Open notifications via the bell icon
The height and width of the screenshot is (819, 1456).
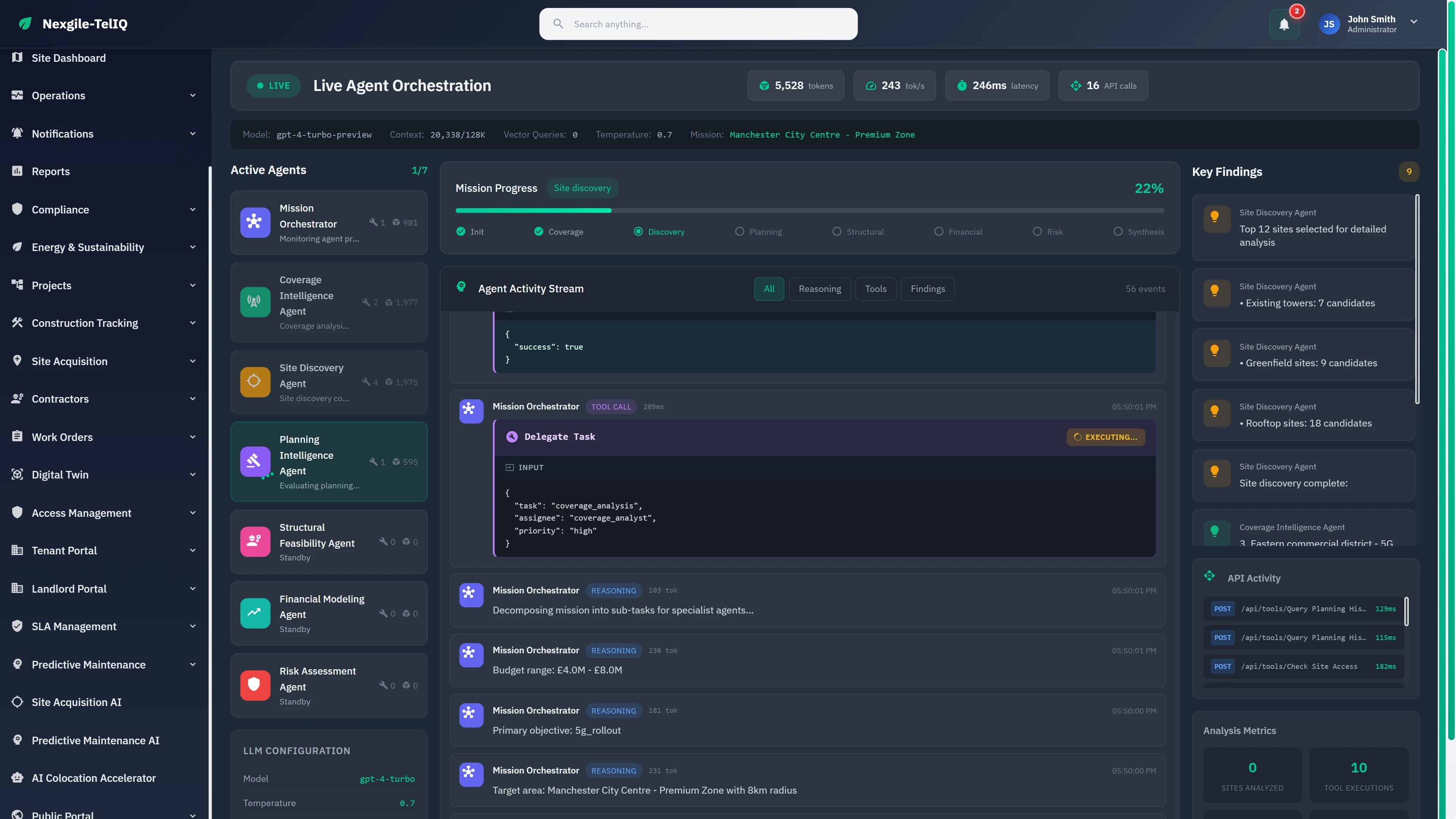pyautogui.click(x=1283, y=24)
